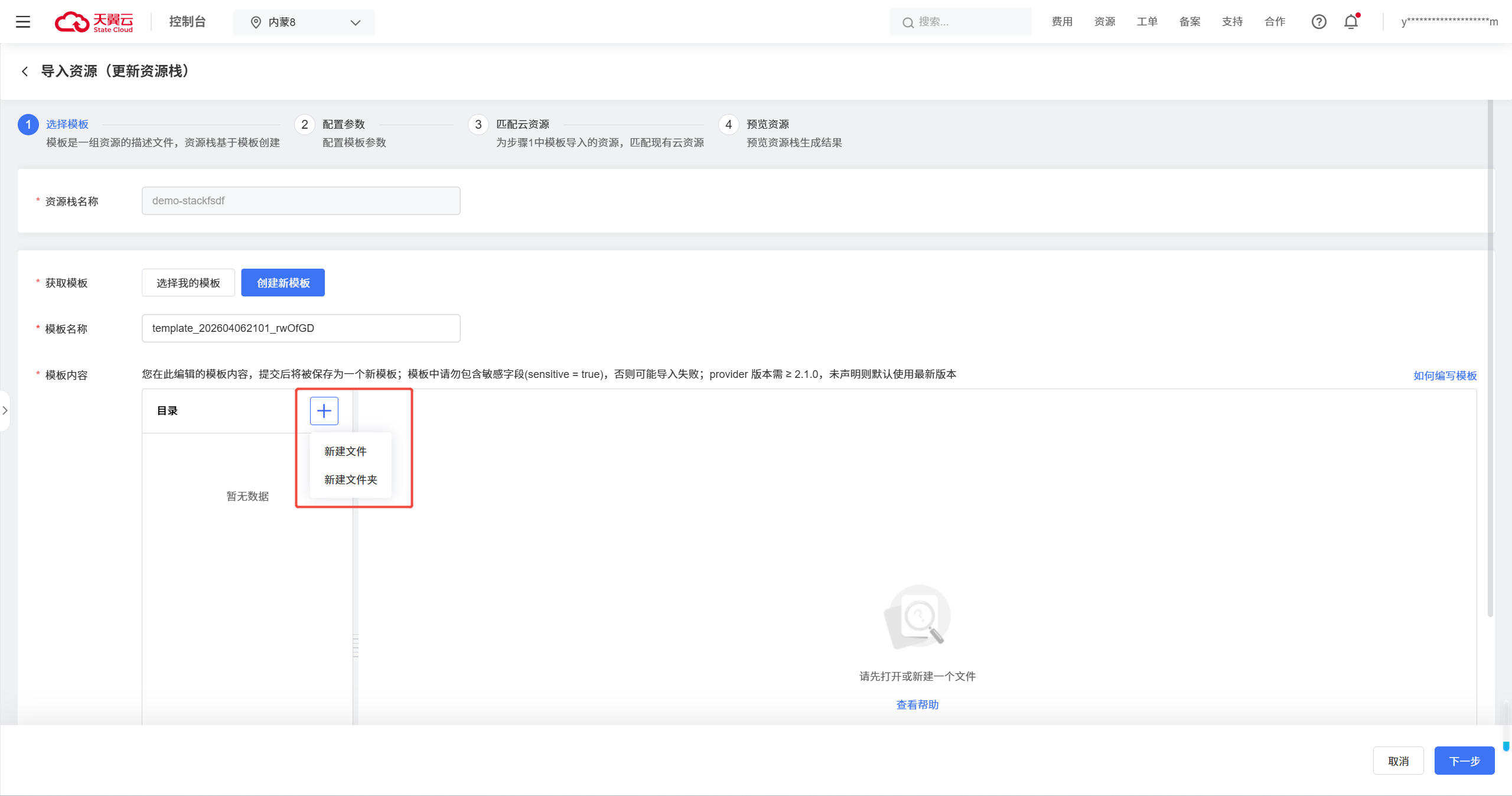Expand the collapsed left sidebar arrow

tap(5, 410)
